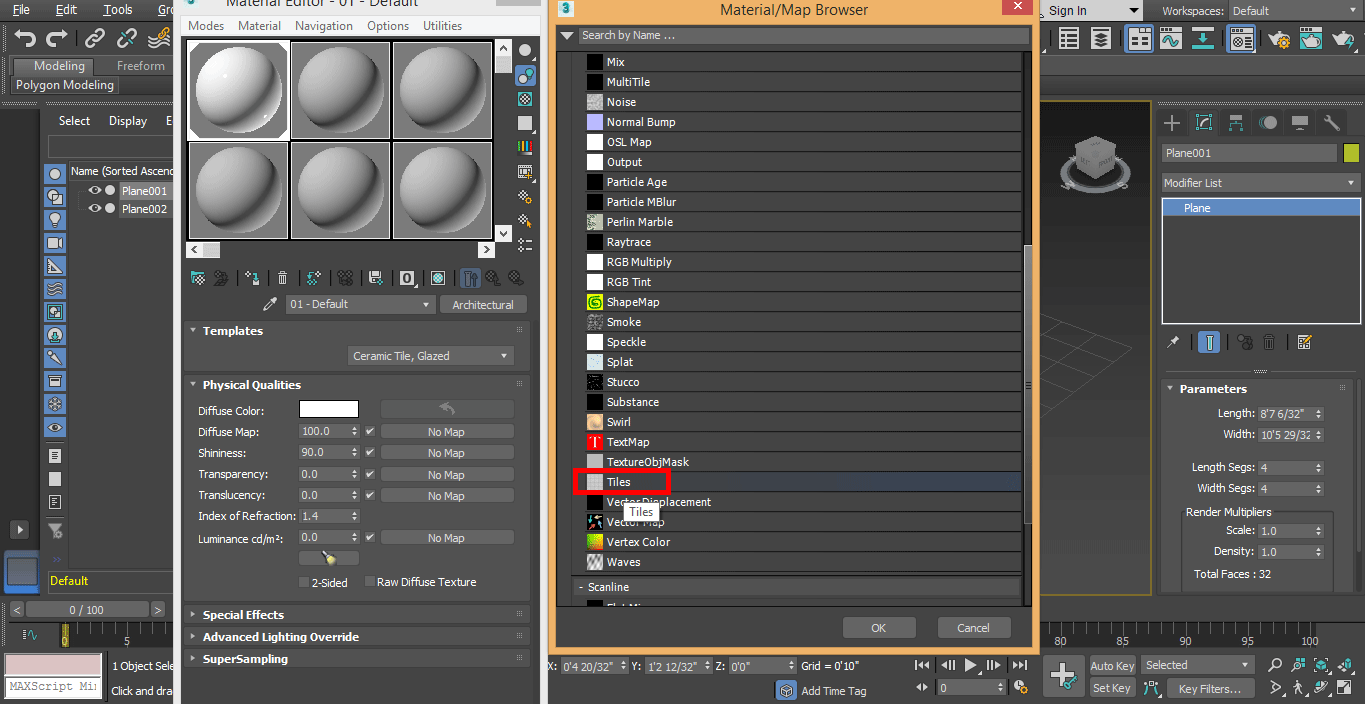
Task: Click the Pin Stack icon
Action: coord(1174,342)
